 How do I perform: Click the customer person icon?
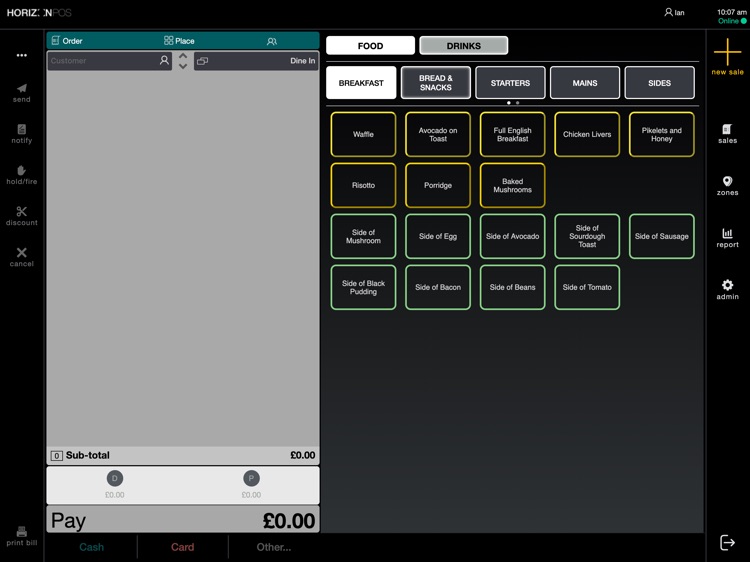pos(164,60)
